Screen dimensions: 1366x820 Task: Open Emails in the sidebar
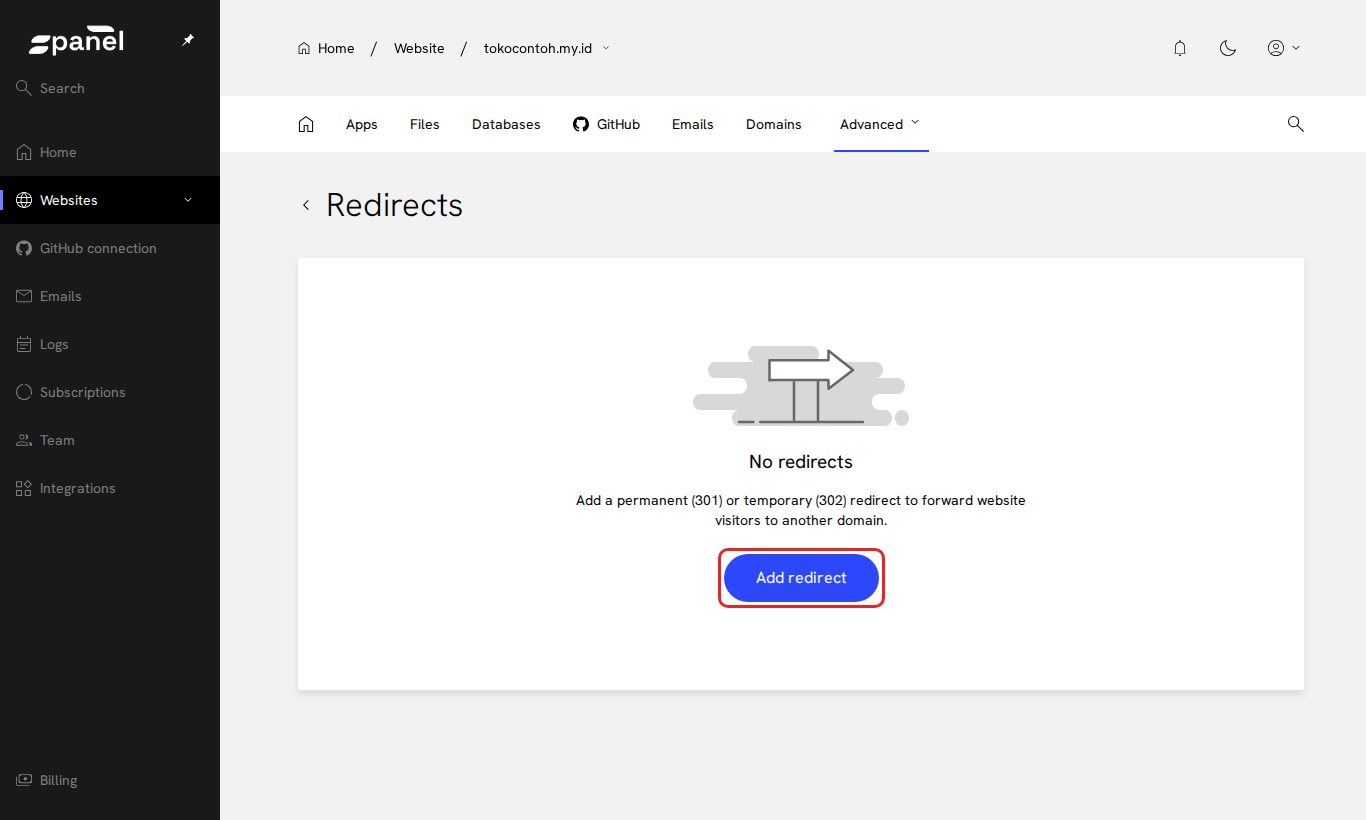point(110,296)
